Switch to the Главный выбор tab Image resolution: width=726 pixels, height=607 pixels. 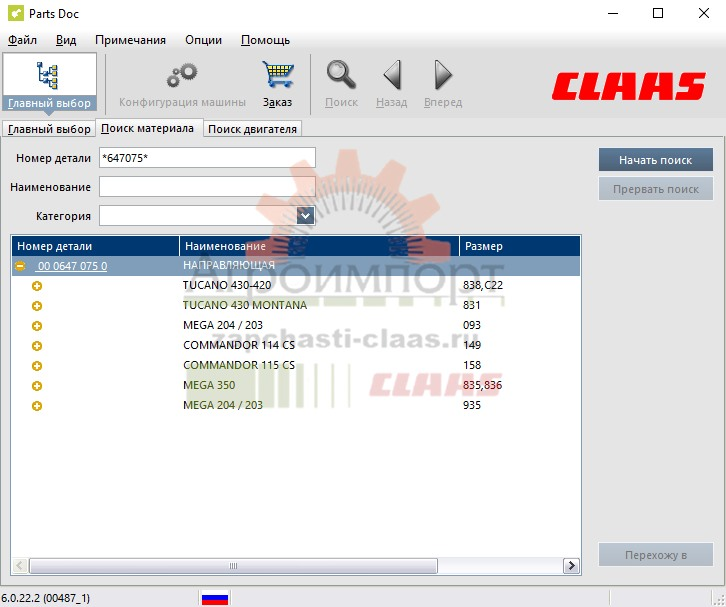tap(49, 129)
